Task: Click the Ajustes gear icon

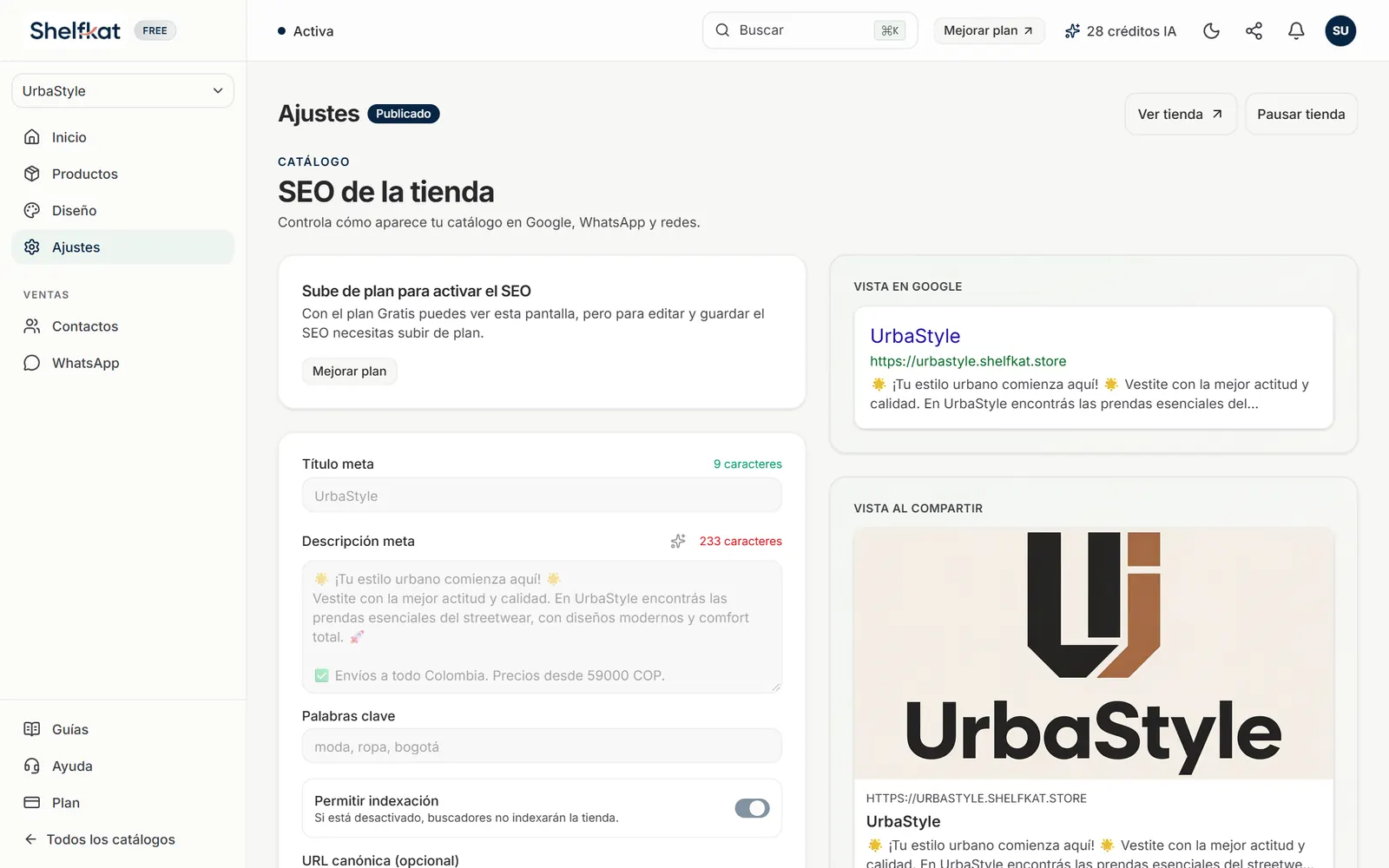Action: tap(32, 247)
